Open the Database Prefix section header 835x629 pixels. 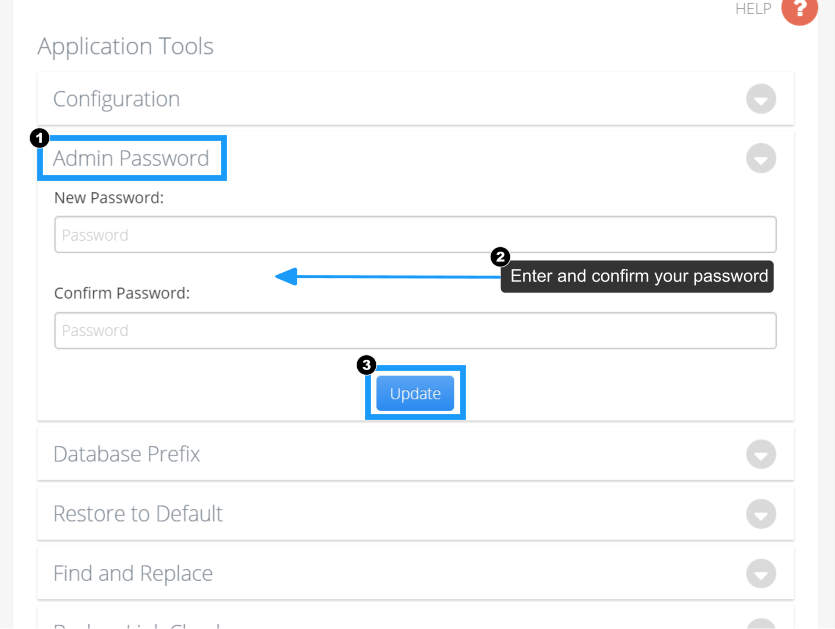[415, 454]
